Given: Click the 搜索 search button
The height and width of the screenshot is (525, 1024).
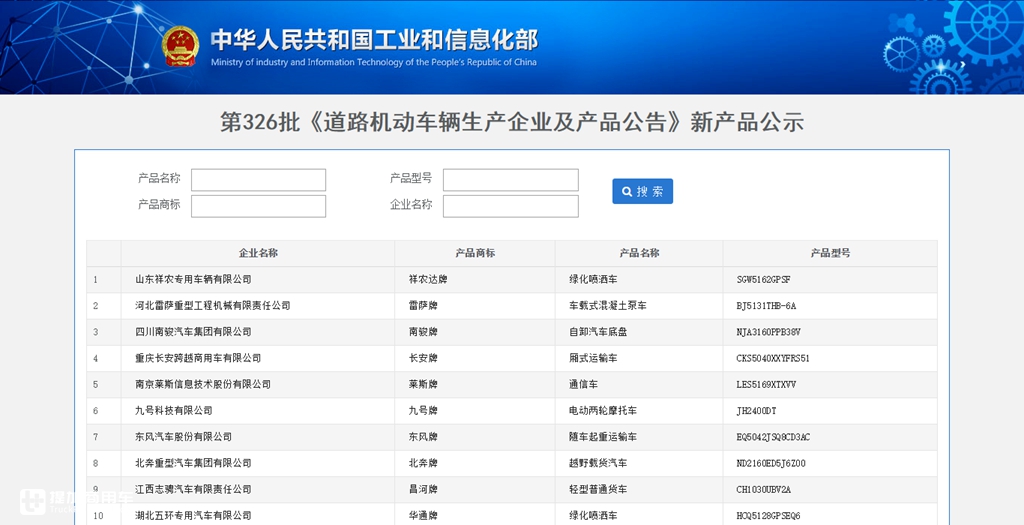Looking at the screenshot, I should pos(643,191).
